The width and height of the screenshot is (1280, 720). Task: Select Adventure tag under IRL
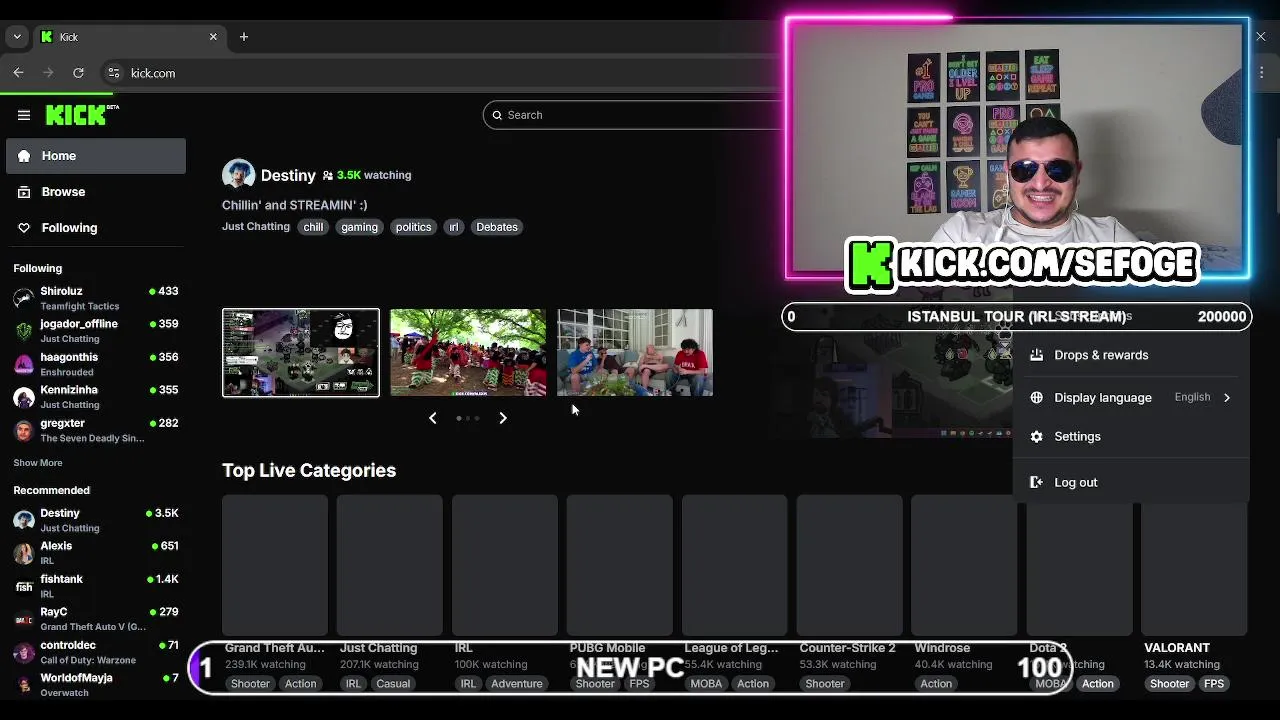pos(517,684)
